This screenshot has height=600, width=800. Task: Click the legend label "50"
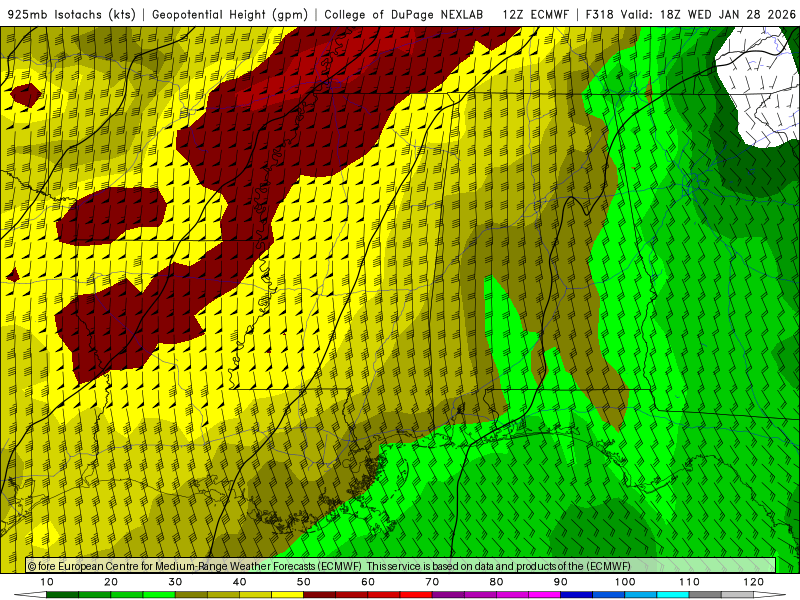coord(304,582)
